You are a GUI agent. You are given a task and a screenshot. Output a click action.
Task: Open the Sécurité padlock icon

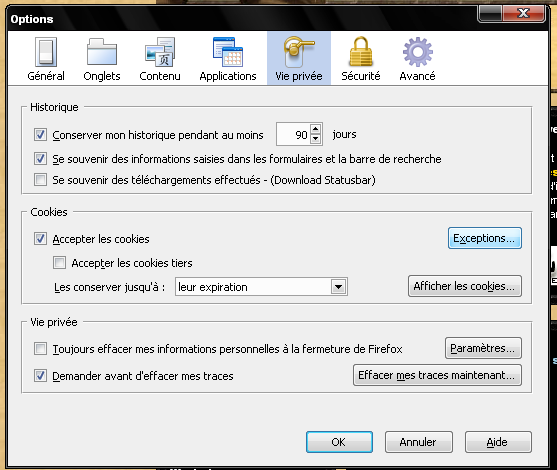(x=361, y=52)
